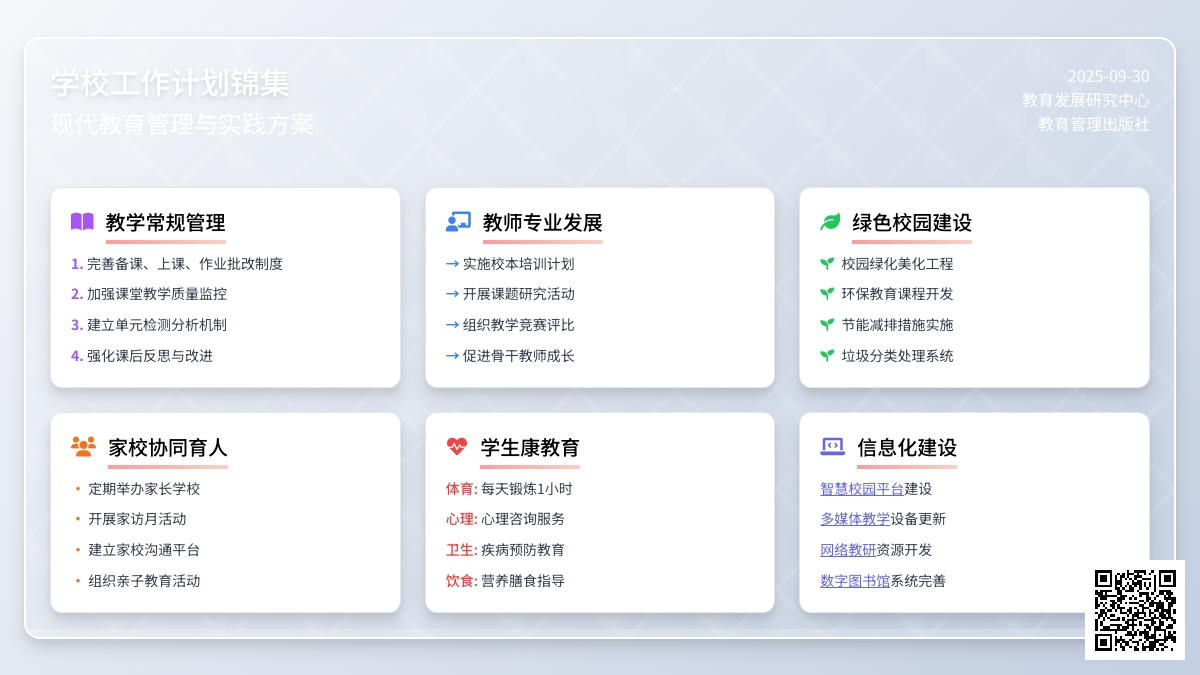Click the main title 学校工作计划锦集

click(x=170, y=83)
